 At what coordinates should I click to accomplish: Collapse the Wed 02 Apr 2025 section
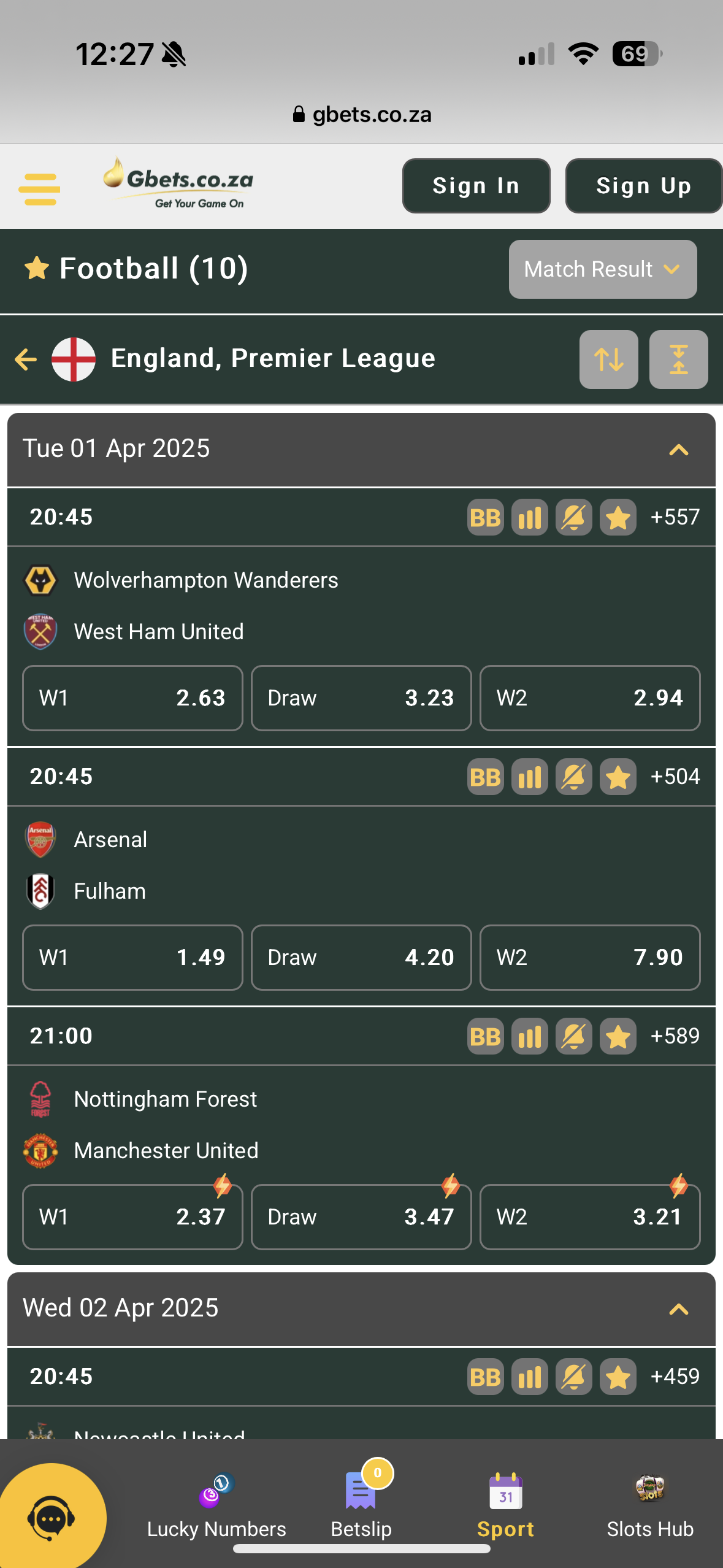click(x=677, y=1308)
